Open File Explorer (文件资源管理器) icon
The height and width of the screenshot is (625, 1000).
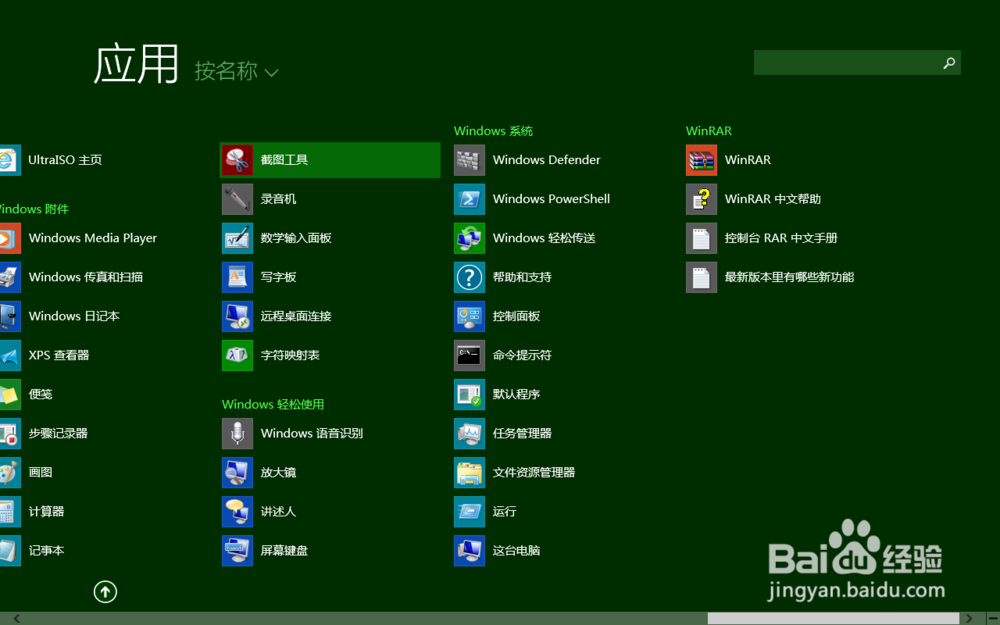[469, 473]
